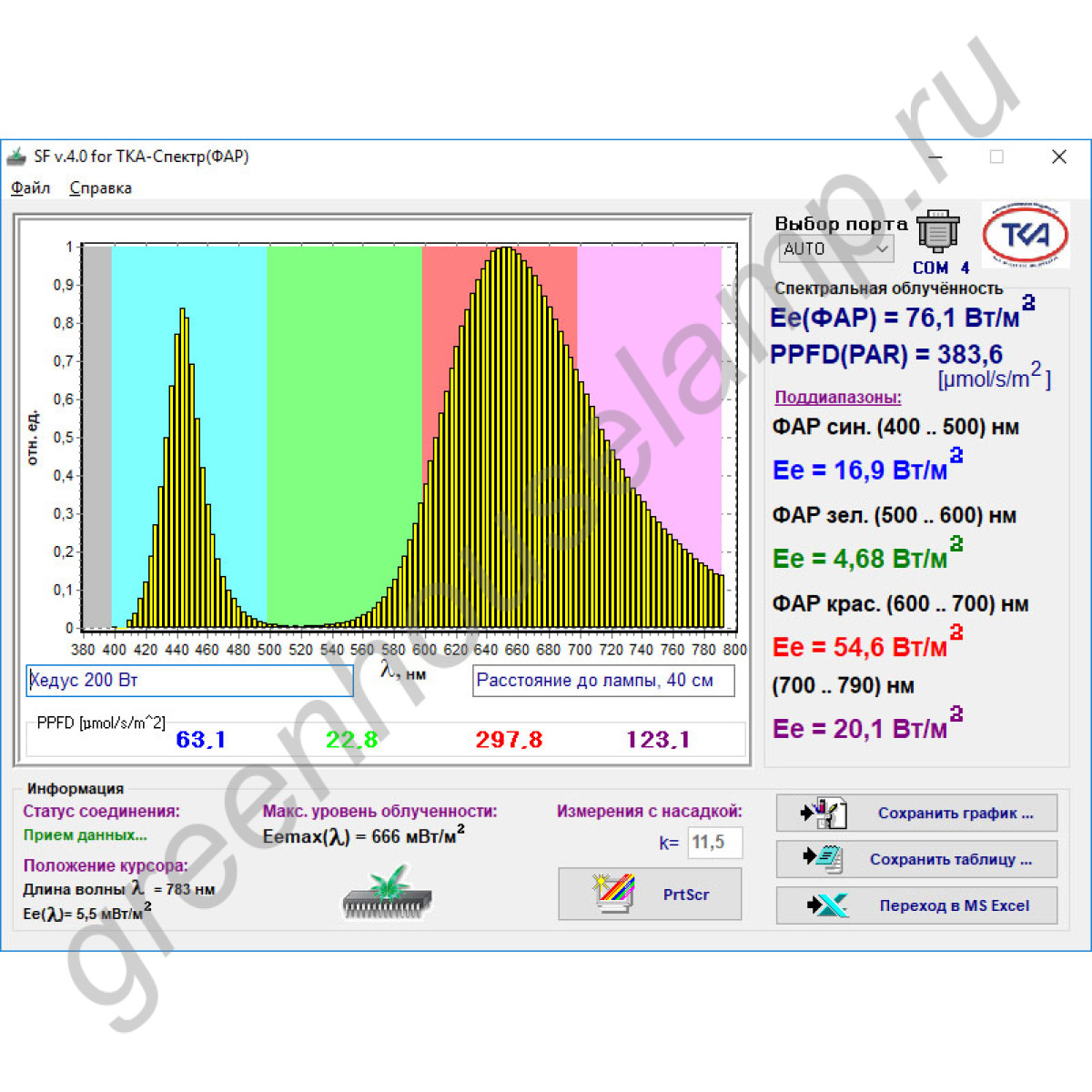This screenshot has width=1092, height=1092.
Task: Click the COM port connector icon
Action: pos(937,232)
